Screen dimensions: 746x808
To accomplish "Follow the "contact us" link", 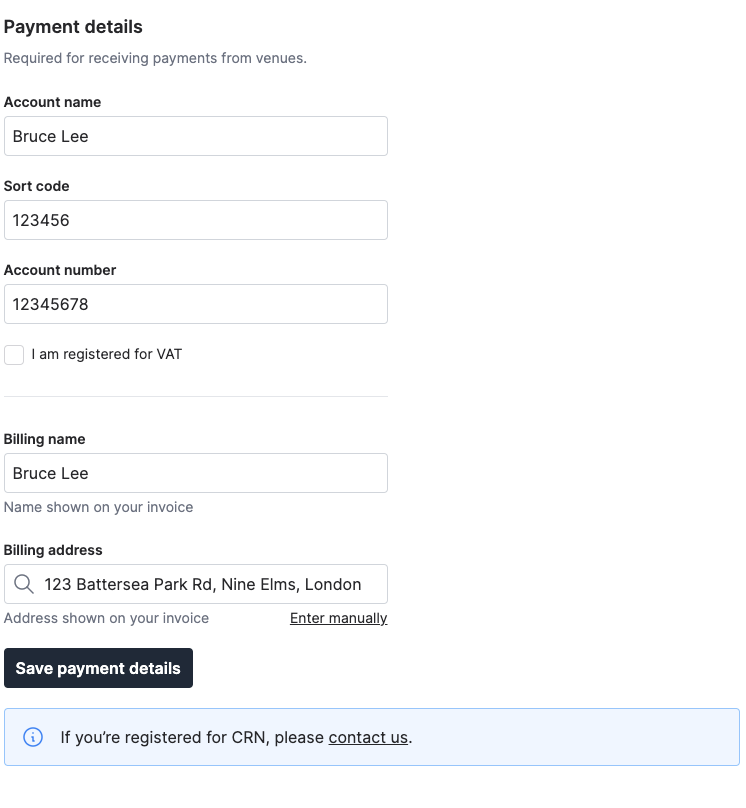I will tap(368, 737).
